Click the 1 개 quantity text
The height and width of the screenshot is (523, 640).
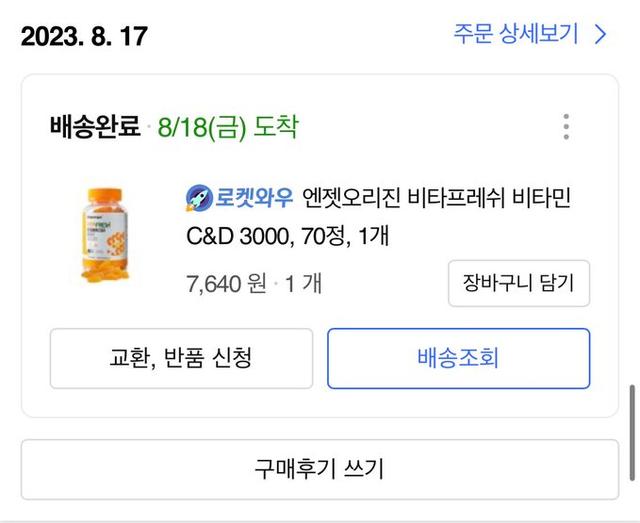[303, 284]
